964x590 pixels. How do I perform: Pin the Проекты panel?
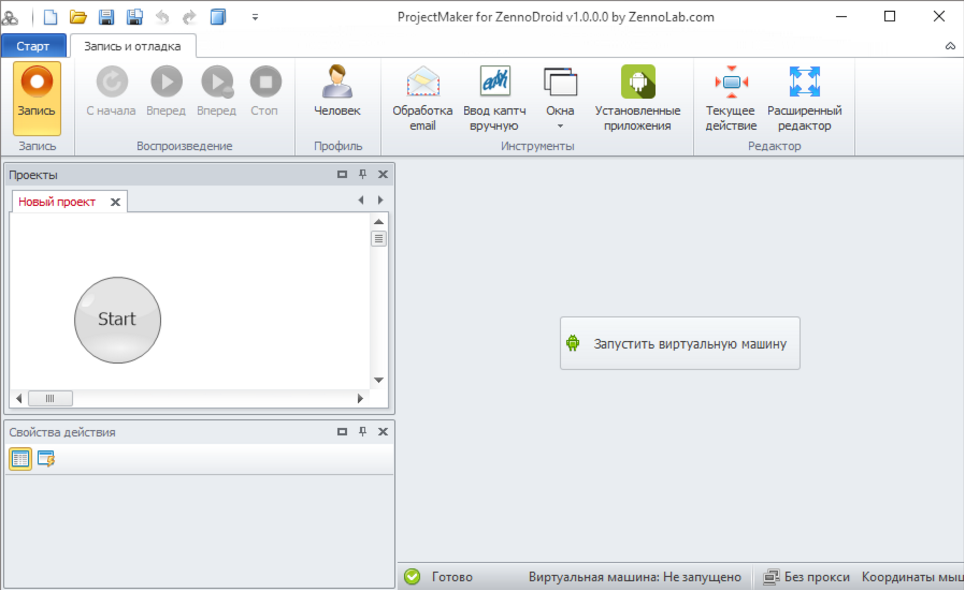363,175
